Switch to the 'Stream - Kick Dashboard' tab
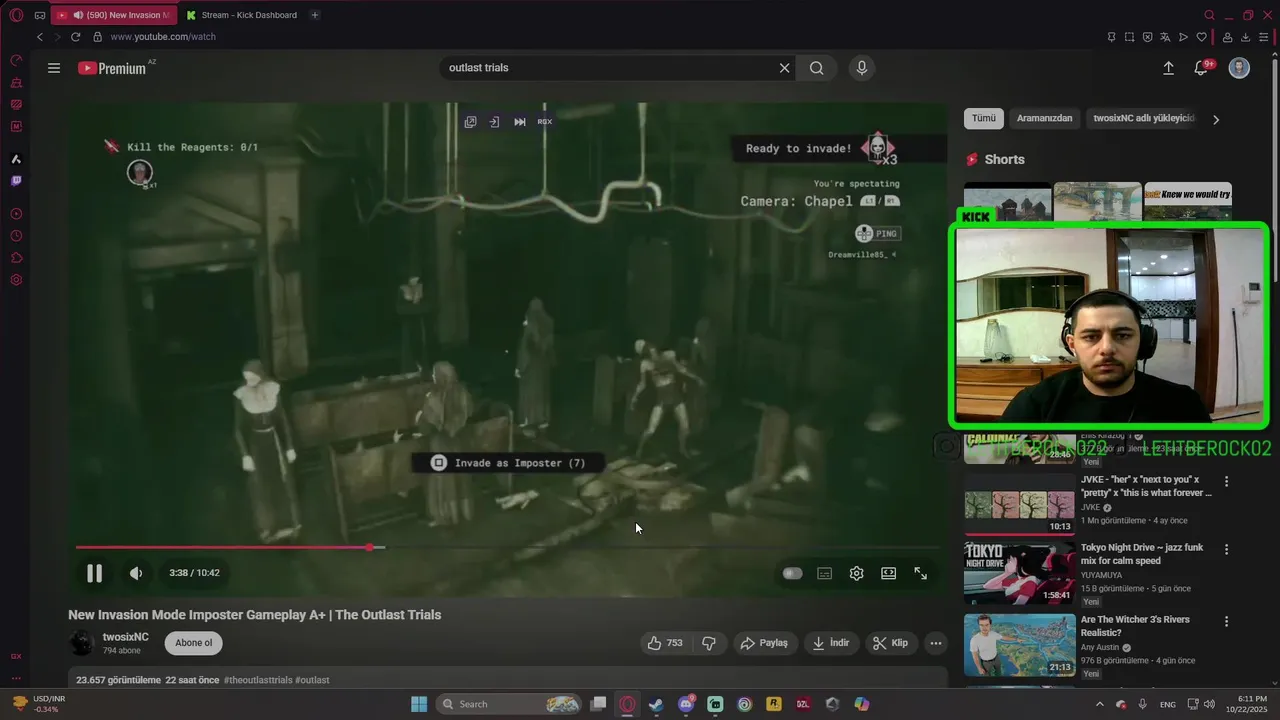The width and height of the screenshot is (1280, 720). [x=242, y=15]
